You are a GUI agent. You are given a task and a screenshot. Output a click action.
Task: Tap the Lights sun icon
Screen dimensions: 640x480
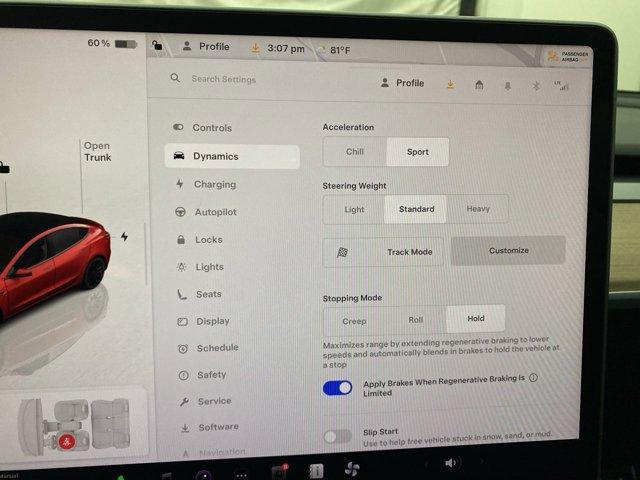[x=182, y=267]
